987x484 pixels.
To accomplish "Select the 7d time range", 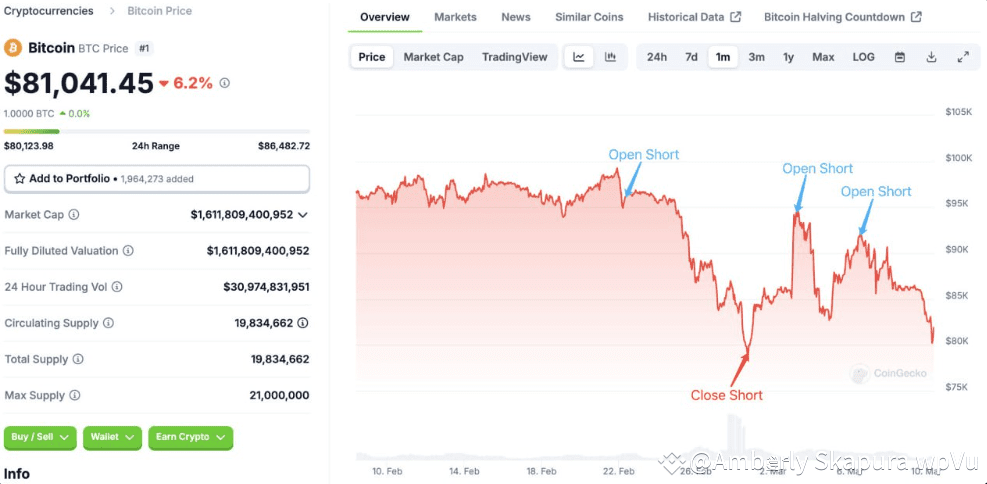I will tap(691, 57).
